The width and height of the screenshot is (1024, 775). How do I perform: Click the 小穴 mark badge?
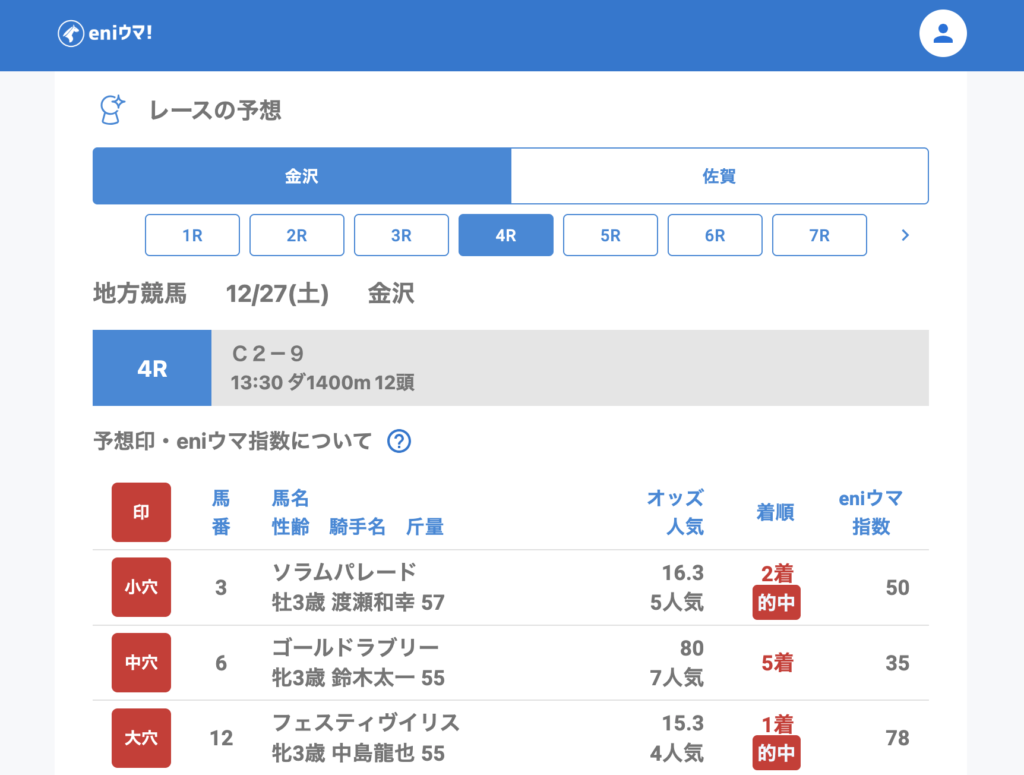141,587
